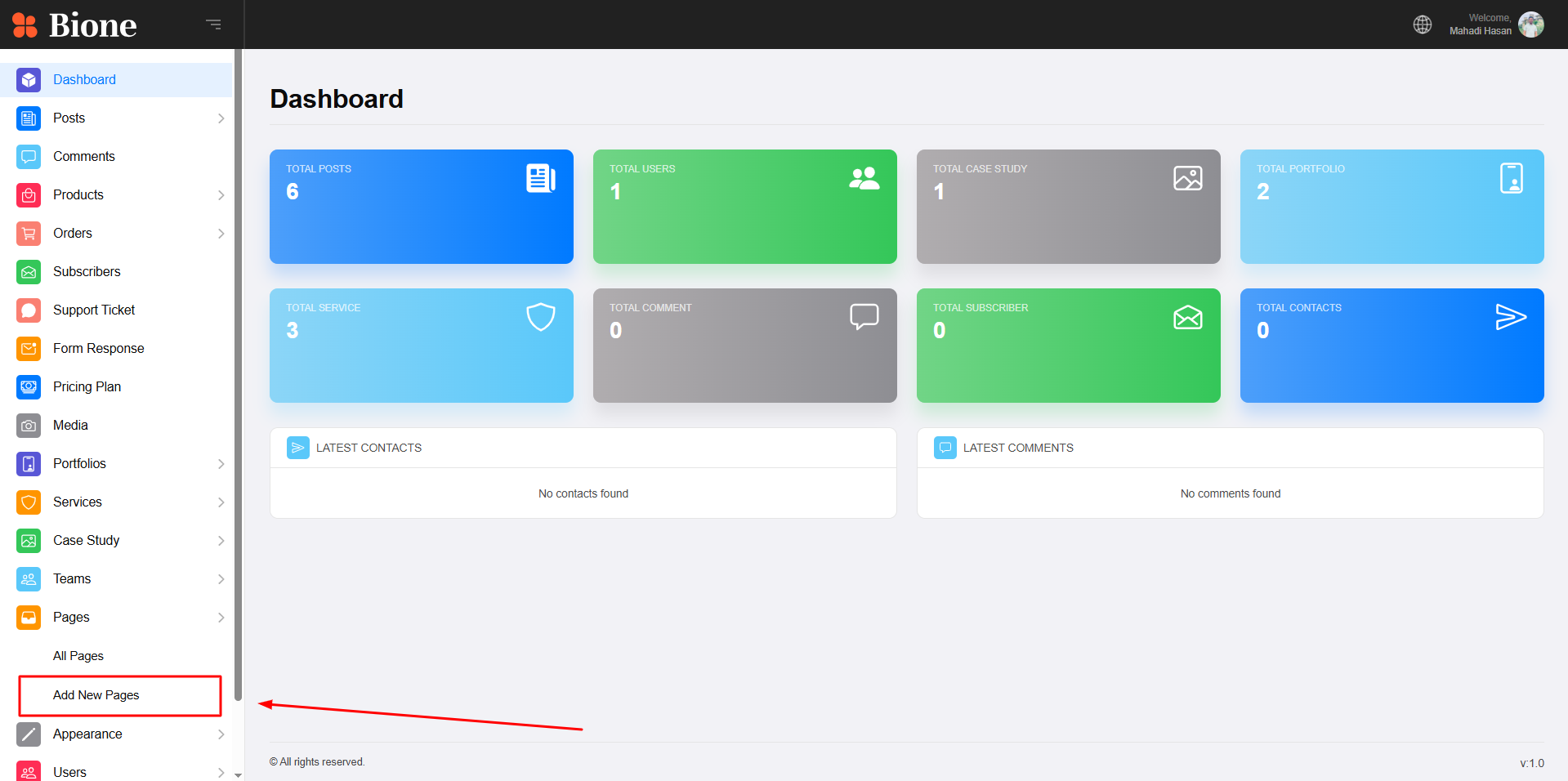Click the Portfolios sidebar icon
Viewport: 1568px width, 781px height.
pos(29,464)
